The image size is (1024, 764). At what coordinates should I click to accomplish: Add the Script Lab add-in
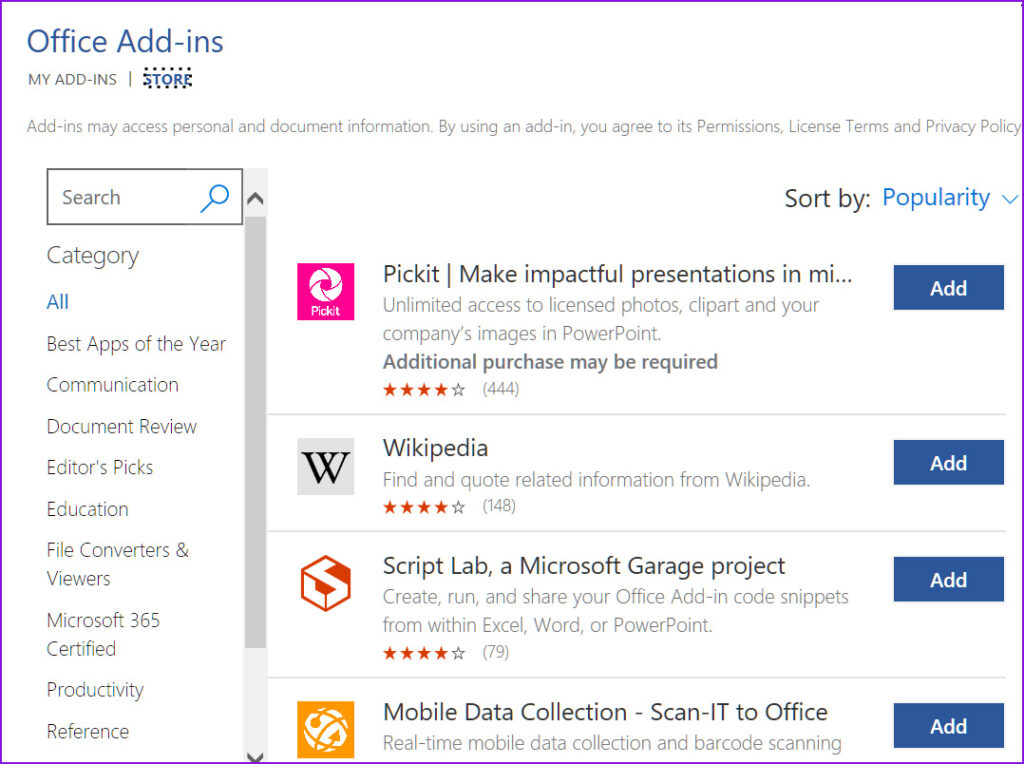(947, 579)
